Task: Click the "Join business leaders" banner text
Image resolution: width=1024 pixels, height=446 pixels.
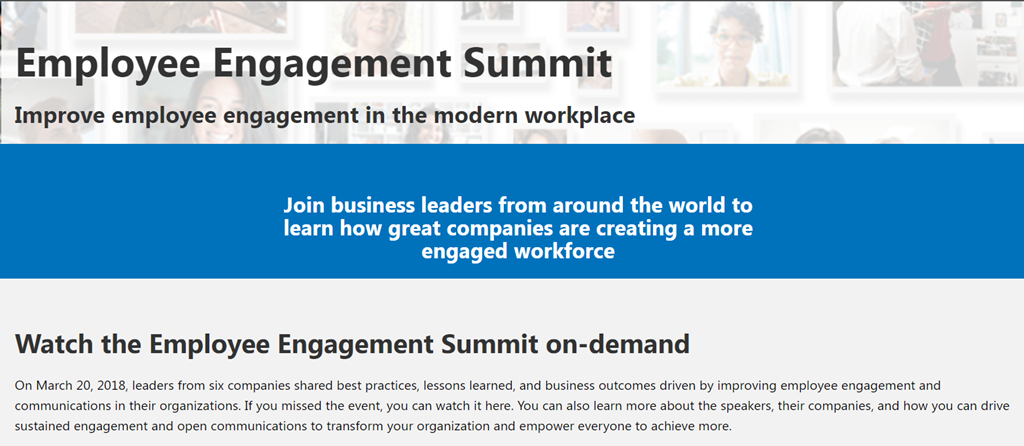Action: (x=517, y=206)
